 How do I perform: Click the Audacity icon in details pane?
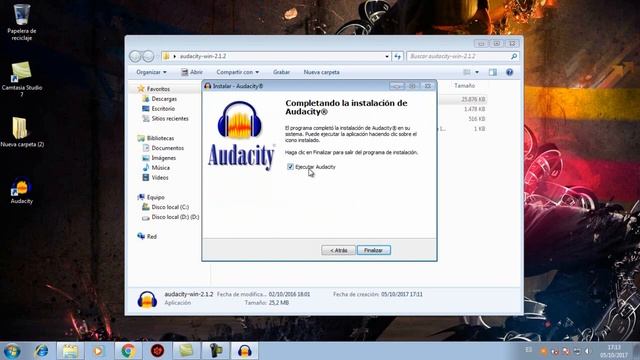click(x=147, y=299)
